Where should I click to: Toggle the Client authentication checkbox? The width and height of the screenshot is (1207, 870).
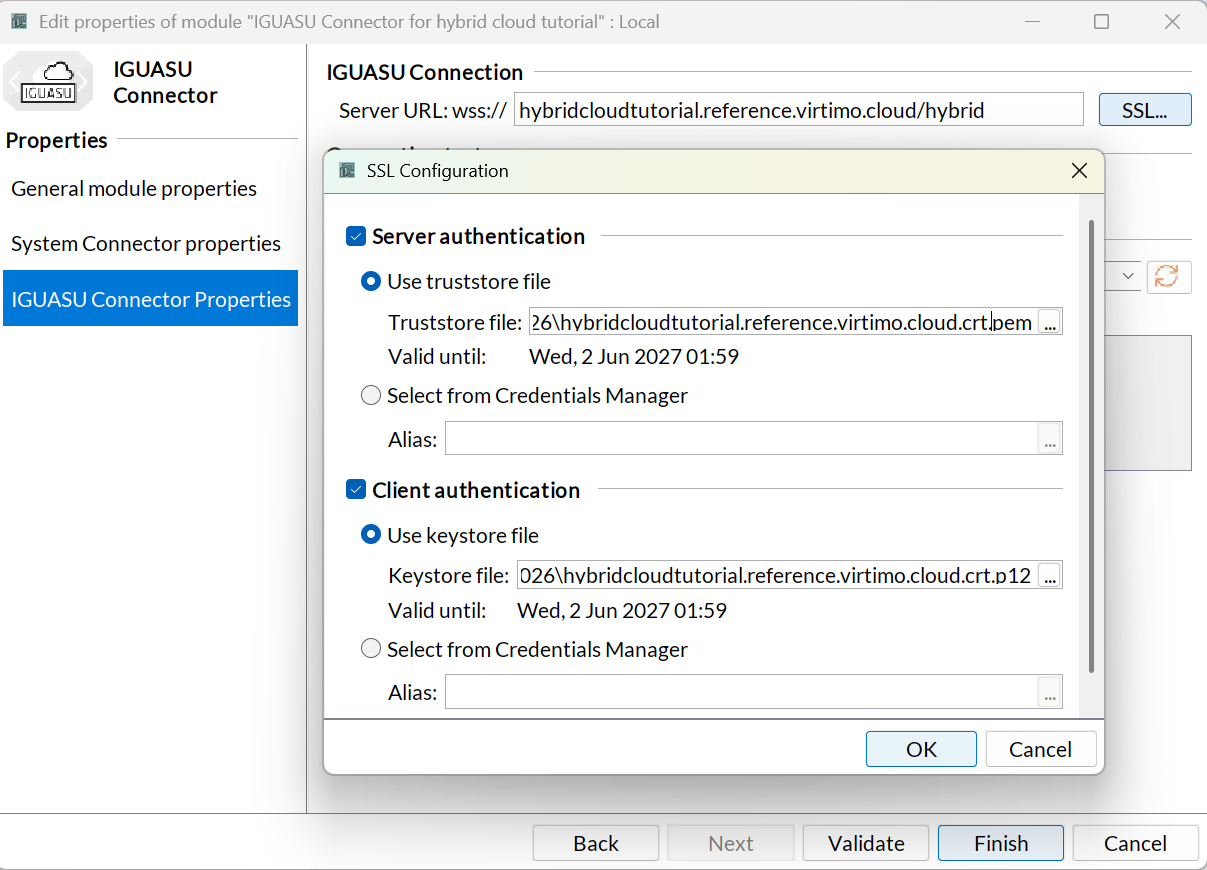356,491
